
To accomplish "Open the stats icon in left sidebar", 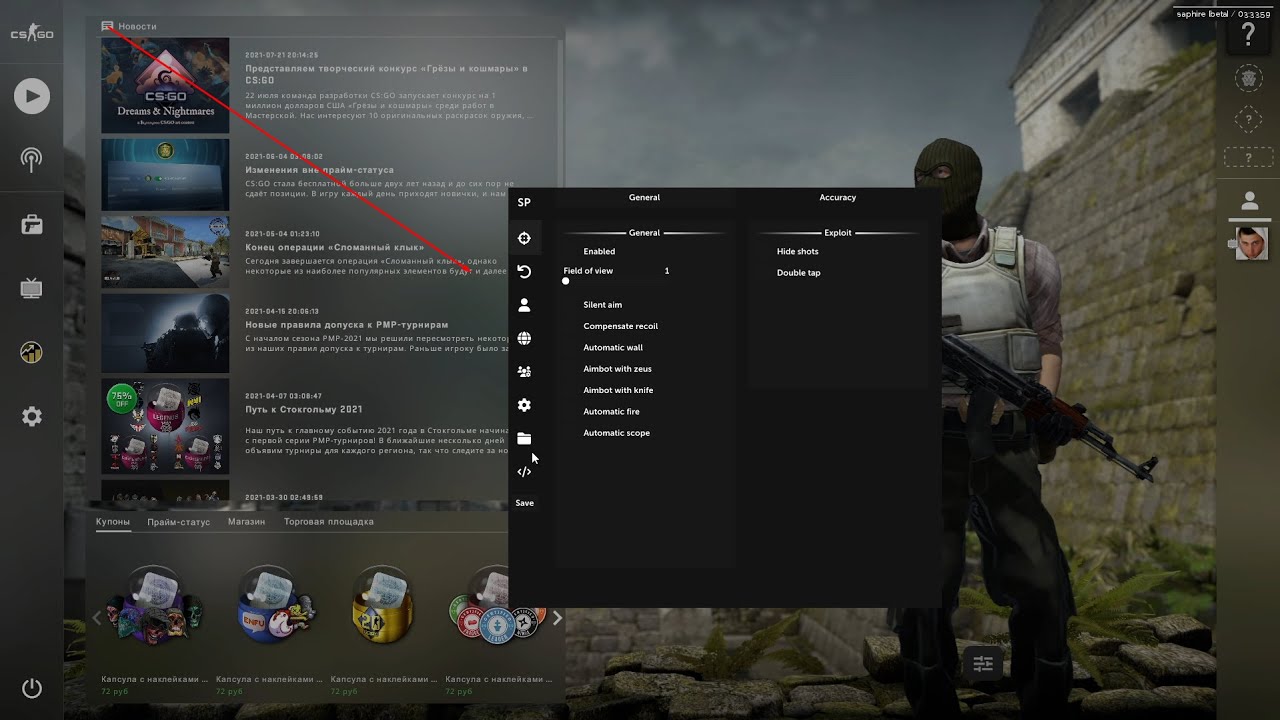I will click(x=31, y=353).
